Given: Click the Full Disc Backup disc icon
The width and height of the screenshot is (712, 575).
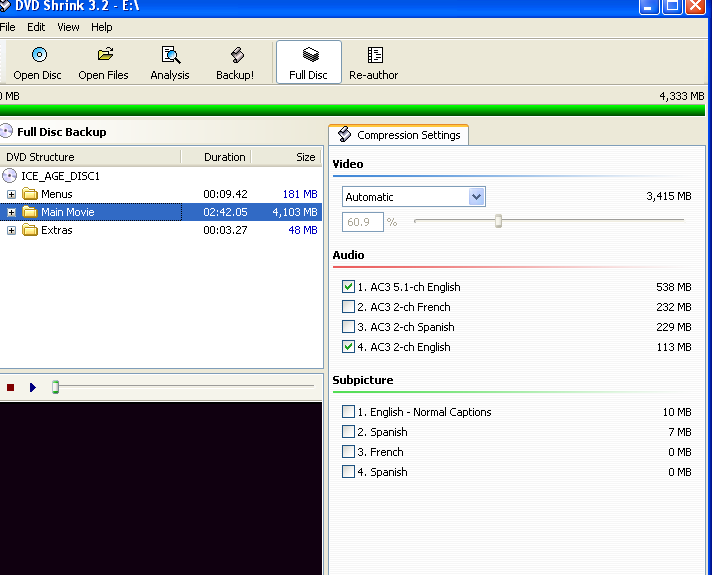Looking at the screenshot, I should pos(6,132).
